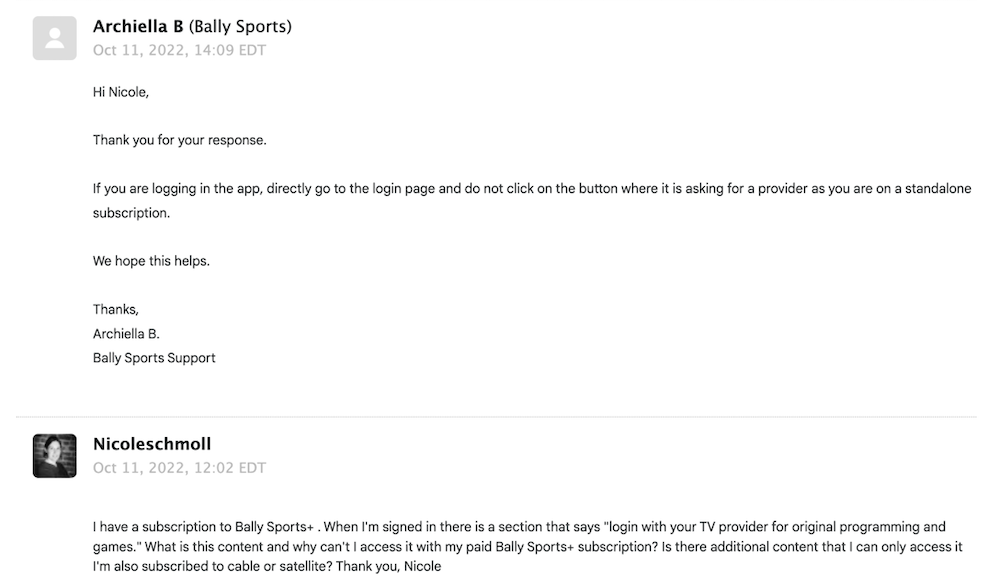Click Archiella B's default avatar icon
This screenshot has height=585, width=981.
54,38
